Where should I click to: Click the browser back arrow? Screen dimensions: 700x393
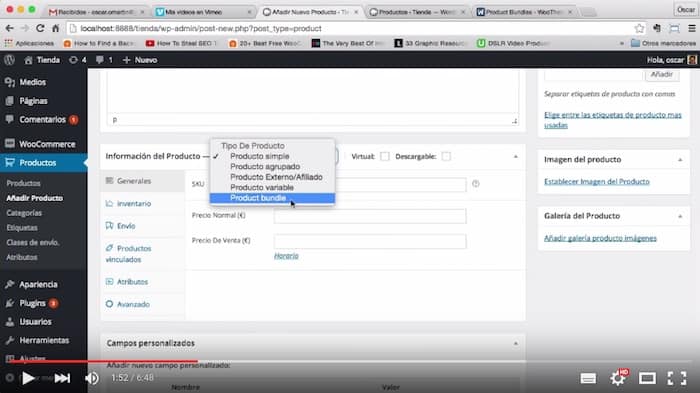[x=9, y=28]
